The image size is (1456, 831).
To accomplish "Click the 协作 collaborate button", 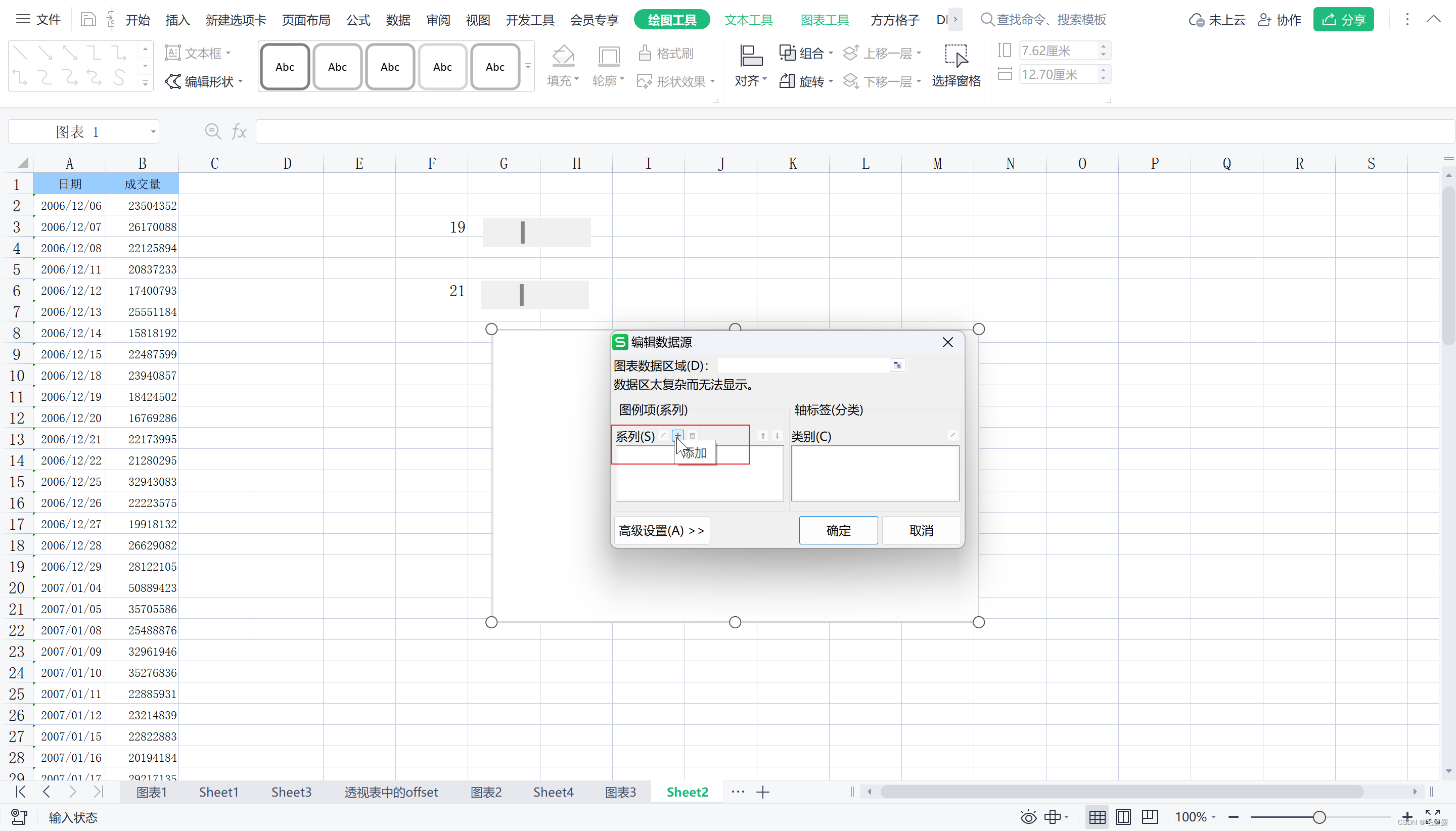I will pos(1279,20).
